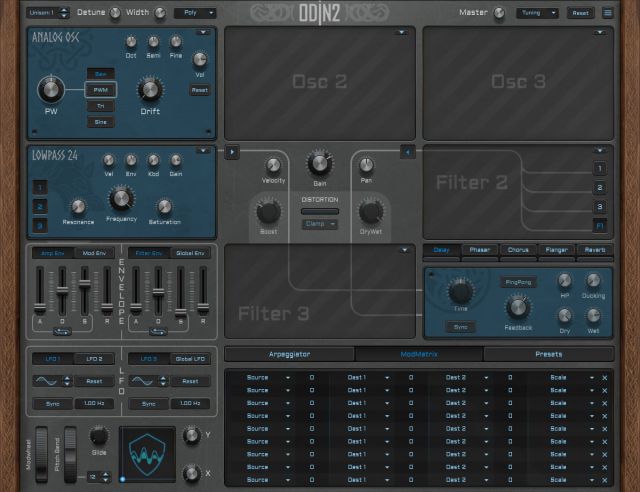Click the distortion DryWet knob
The width and height of the screenshot is (640, 492).
(x=371, y=212)
